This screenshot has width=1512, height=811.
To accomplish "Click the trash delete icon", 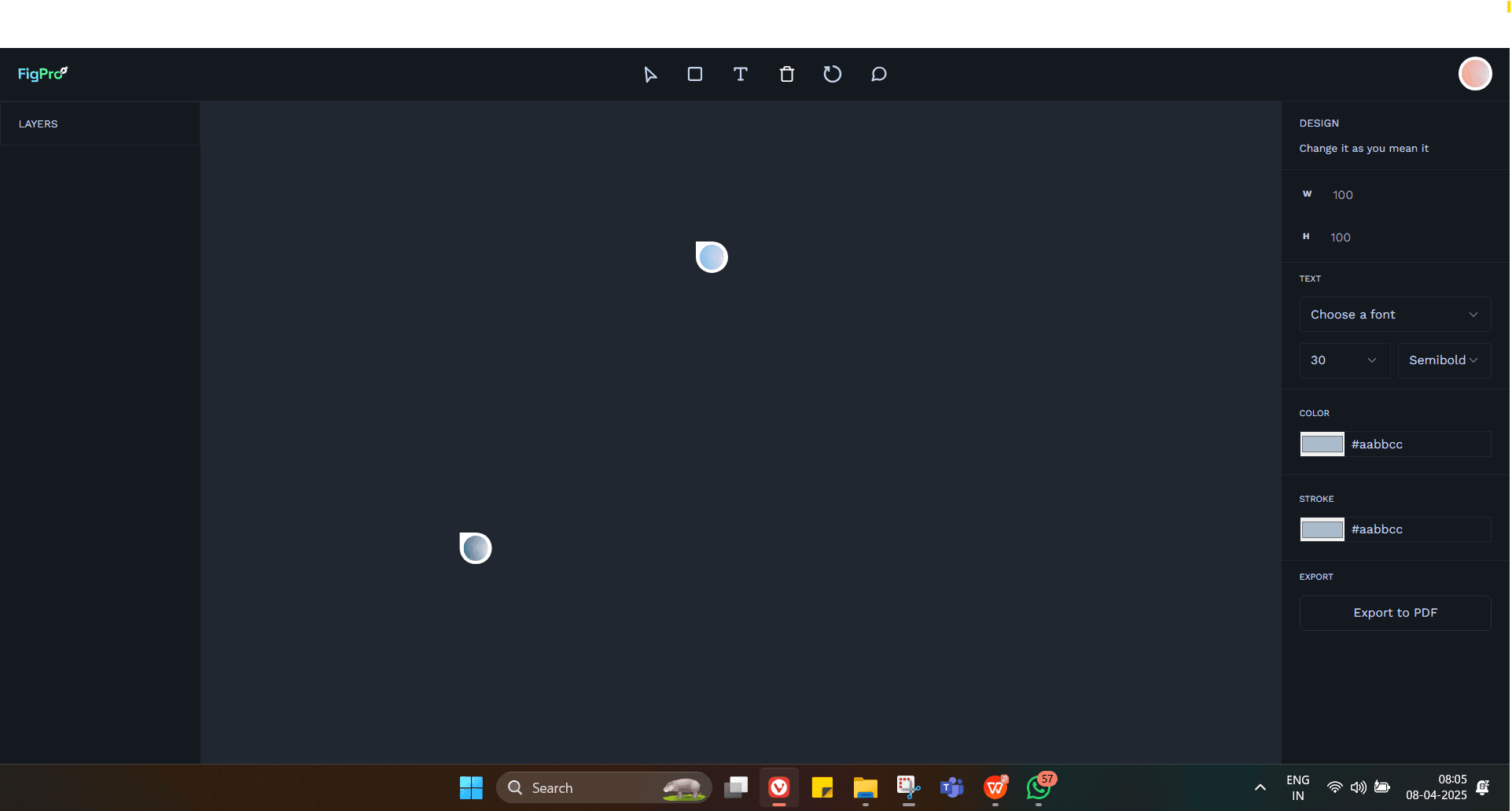I will [786, 74].
